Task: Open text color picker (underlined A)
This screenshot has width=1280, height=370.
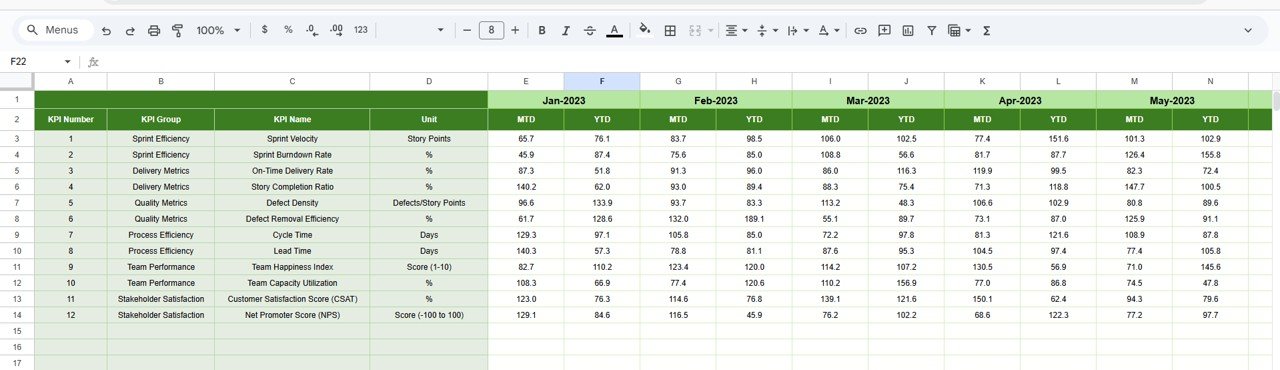Action: 614,31
